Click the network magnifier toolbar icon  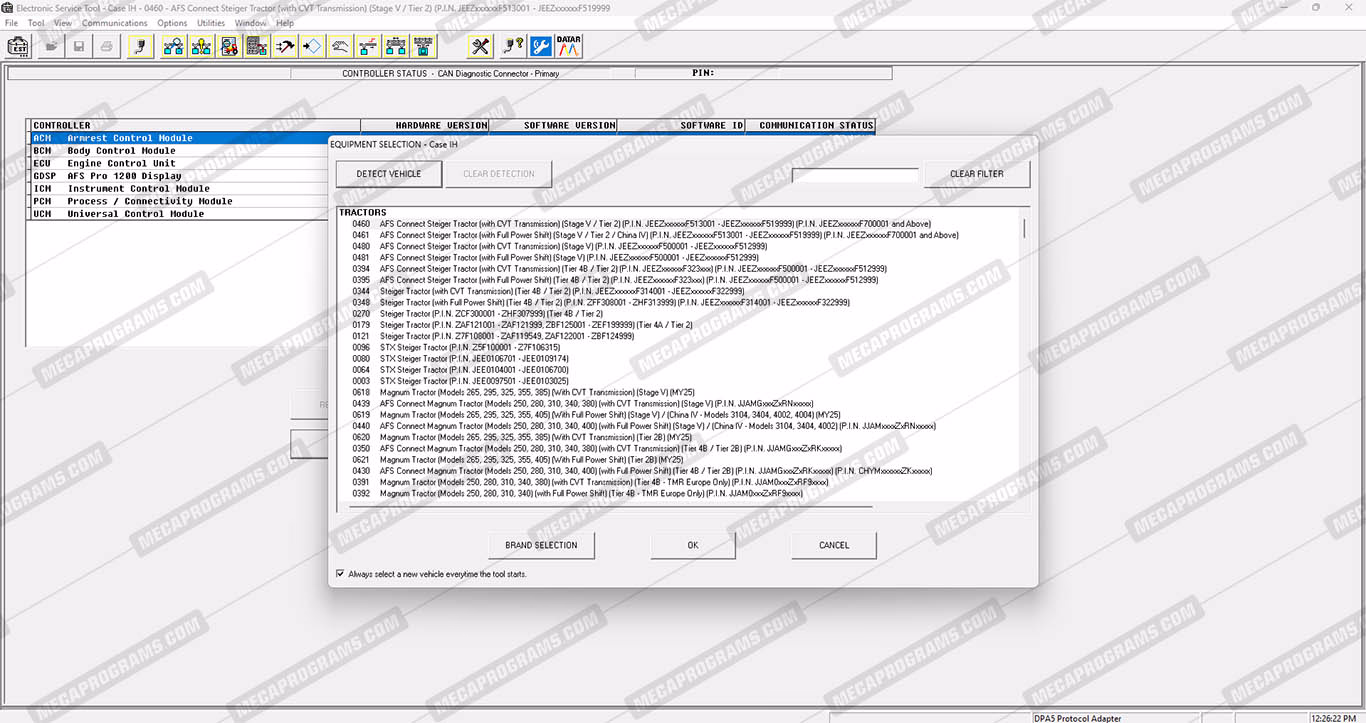[x=173, y=46]
